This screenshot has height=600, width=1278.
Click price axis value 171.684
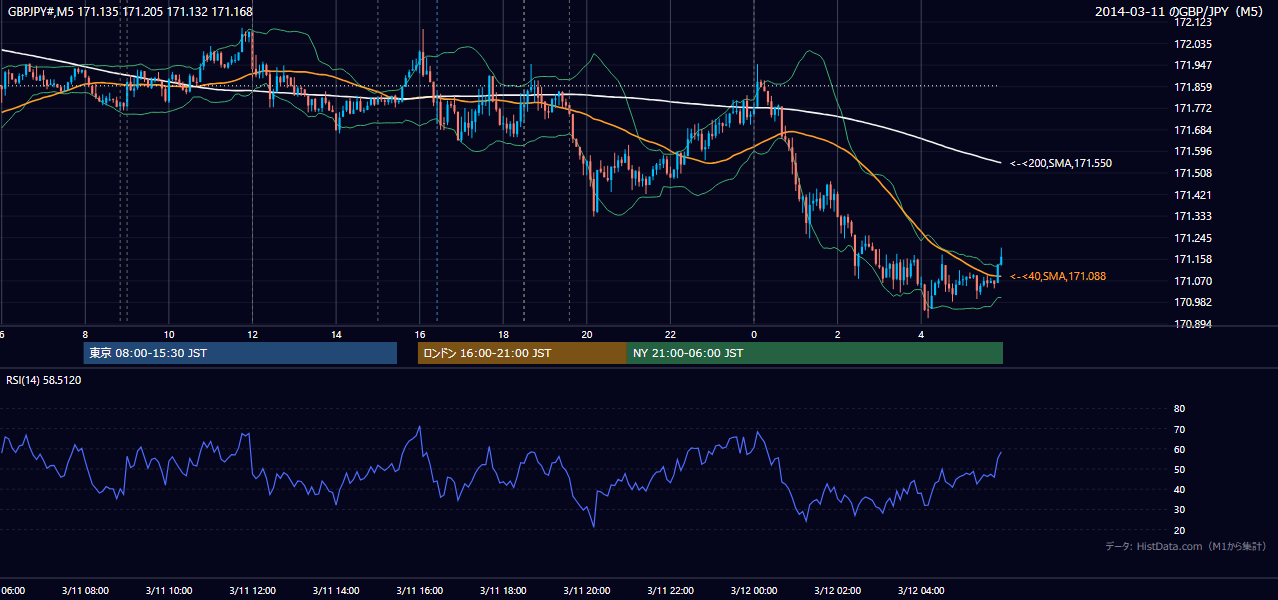pos(1193,130)
